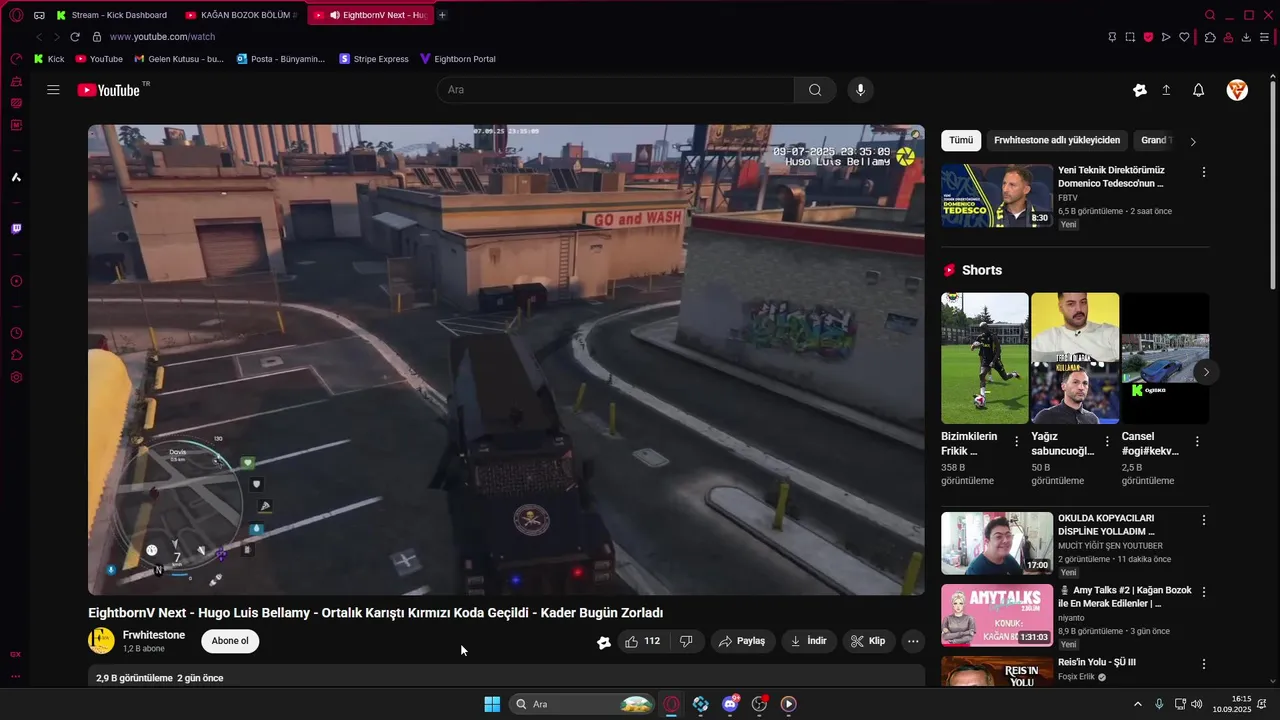Share the video with Paylaş
1280x720 pixels.
pos(742,641)
